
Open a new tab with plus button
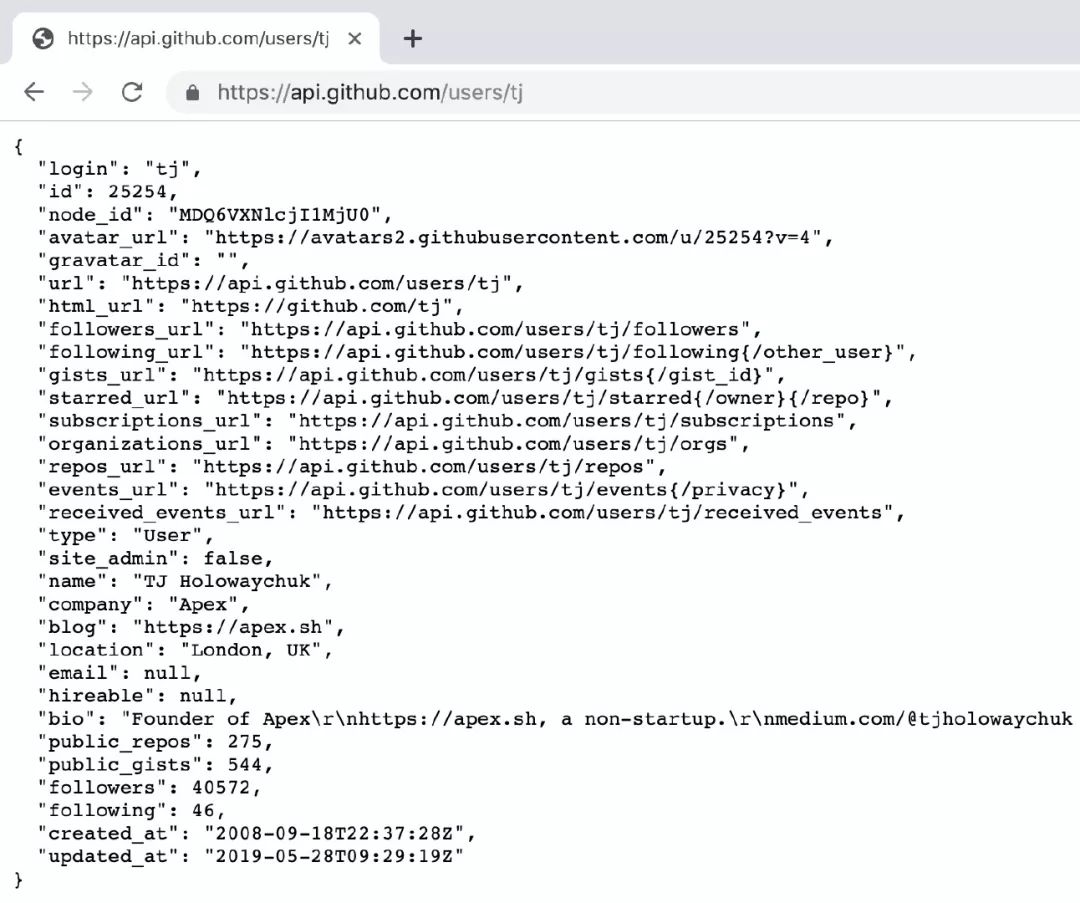pyautogui.click(x=413, y=39)
